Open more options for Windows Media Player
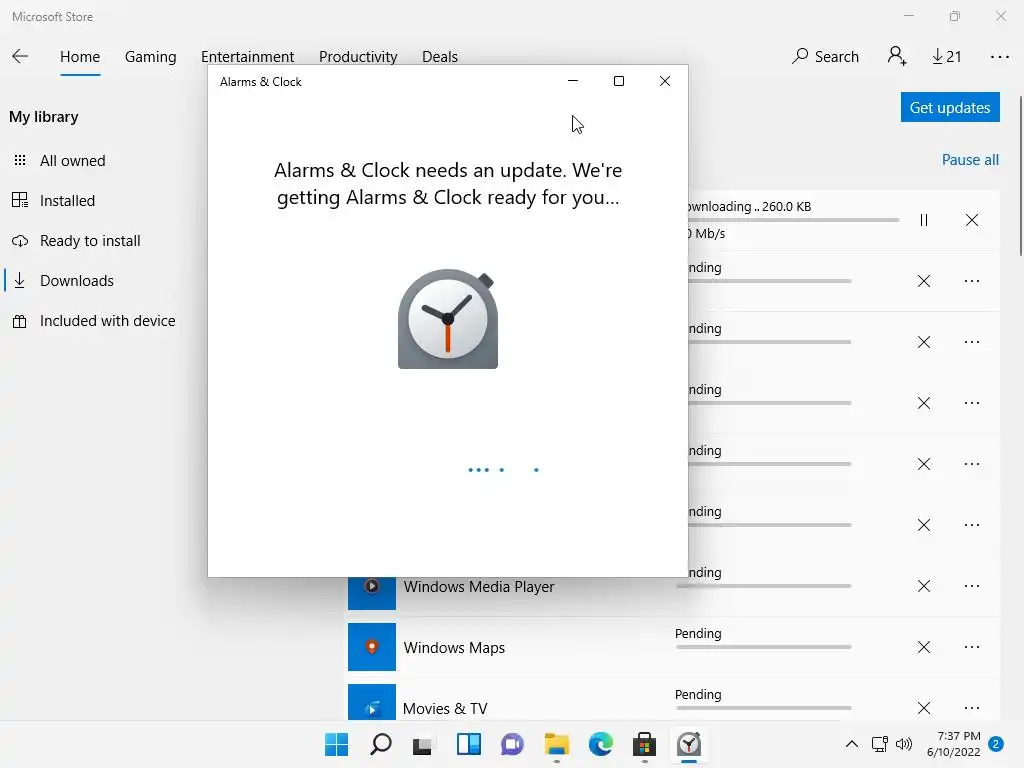 [x=972, y=586]
